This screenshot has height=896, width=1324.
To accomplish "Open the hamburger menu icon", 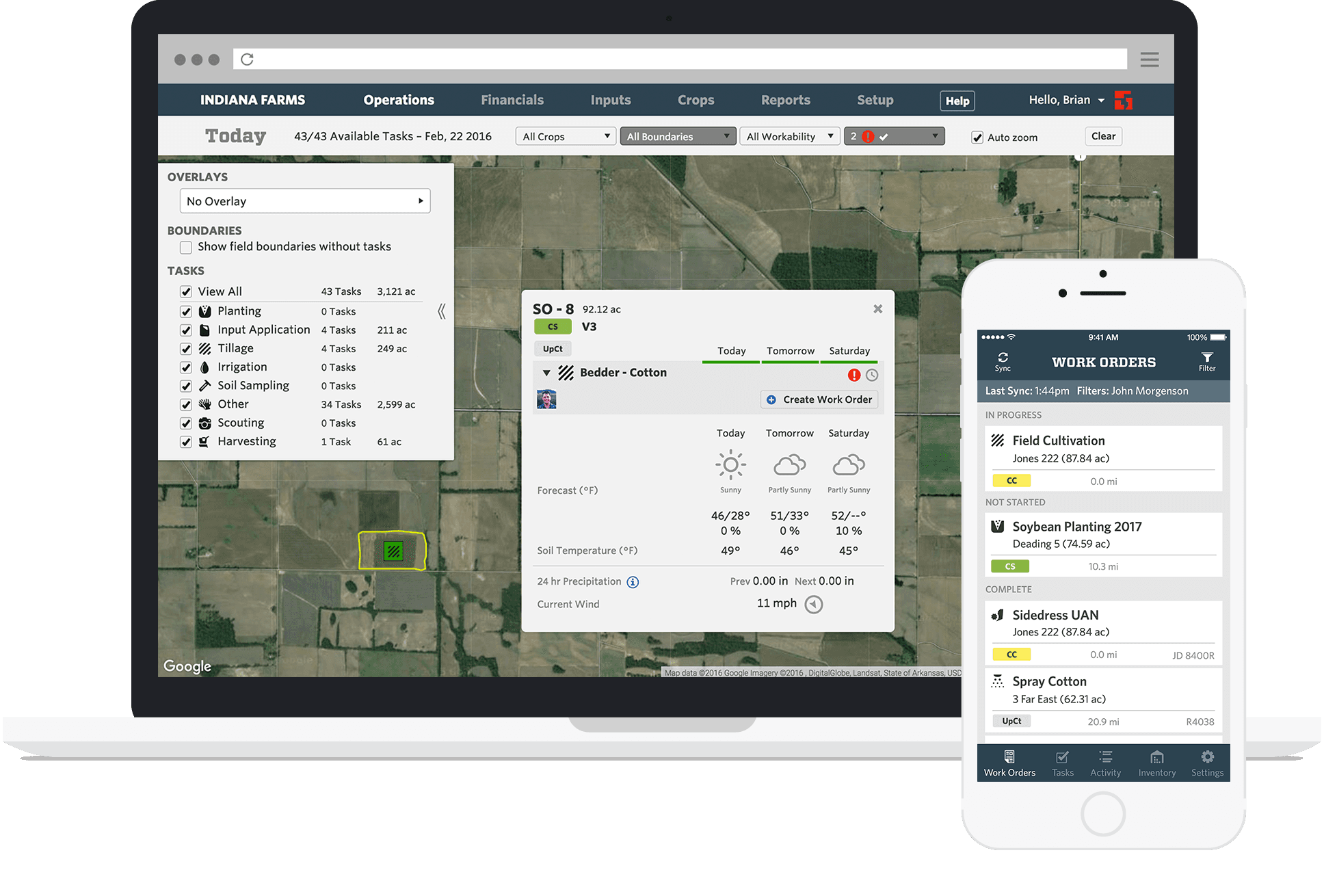I will click(x=1149, y=60).
